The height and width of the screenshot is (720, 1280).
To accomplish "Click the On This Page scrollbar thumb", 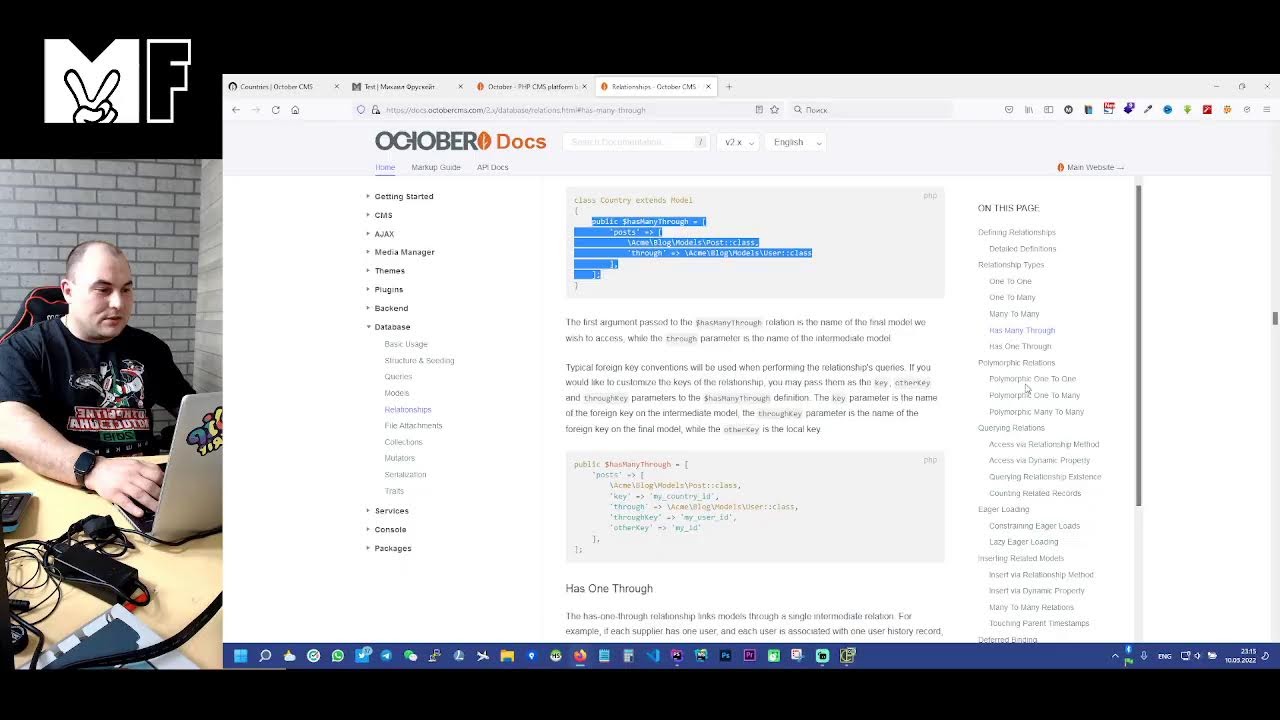I will 1138,345.
